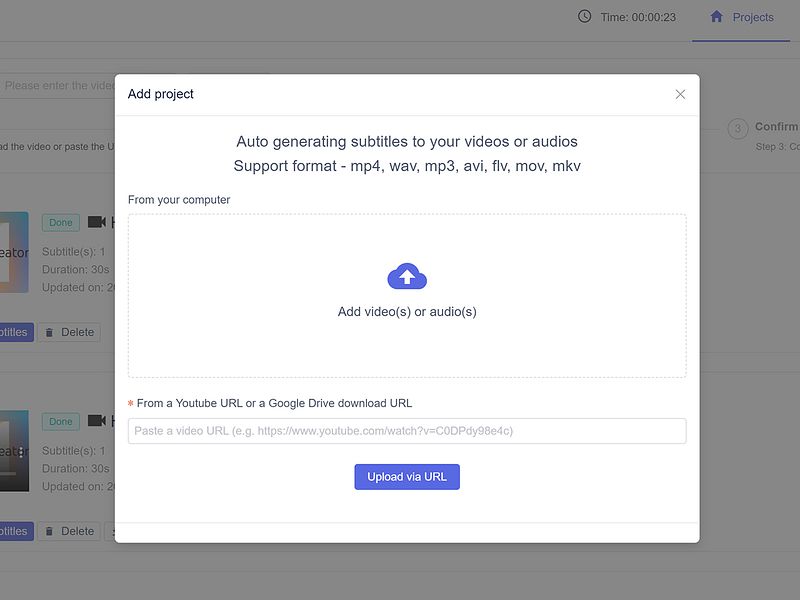Delete the second project
This screenshot has width=800, height=600.
coord(68,531)
